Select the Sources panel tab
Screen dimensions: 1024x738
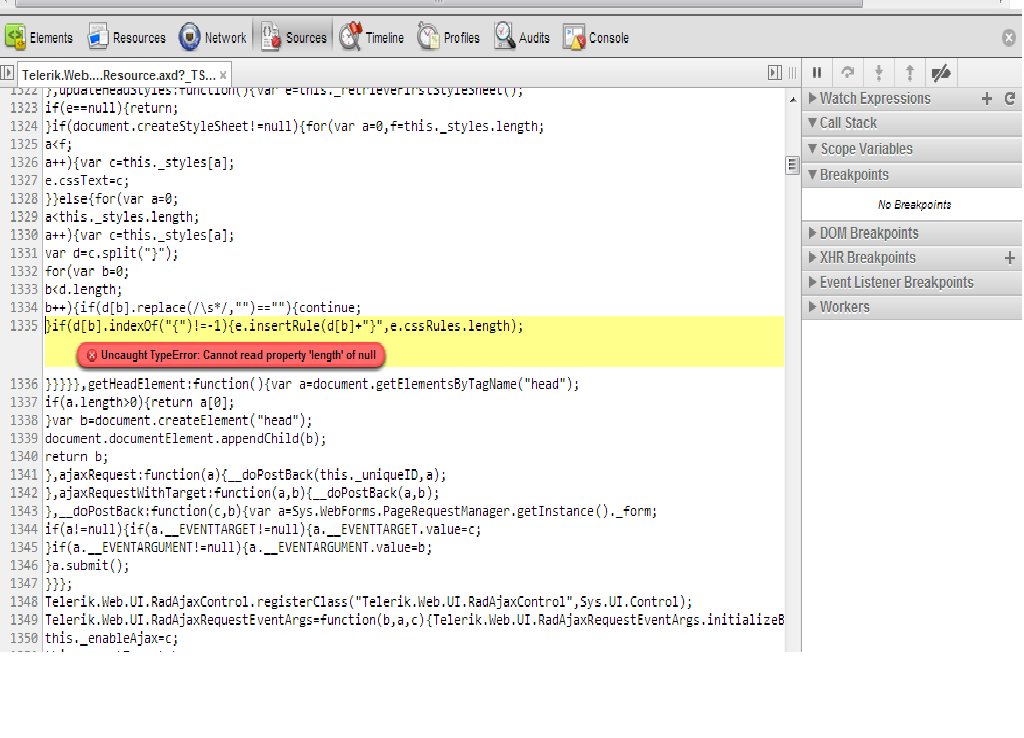293,38
